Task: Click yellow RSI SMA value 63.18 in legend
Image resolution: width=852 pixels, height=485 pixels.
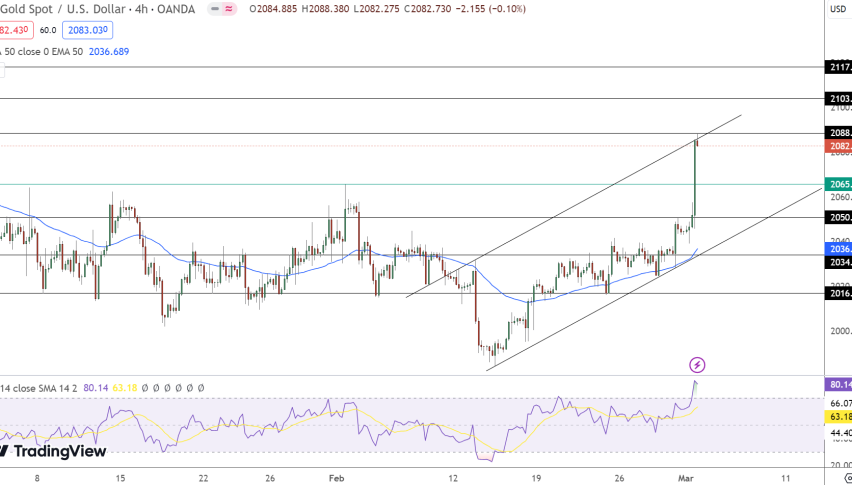Action: [124, 388]
